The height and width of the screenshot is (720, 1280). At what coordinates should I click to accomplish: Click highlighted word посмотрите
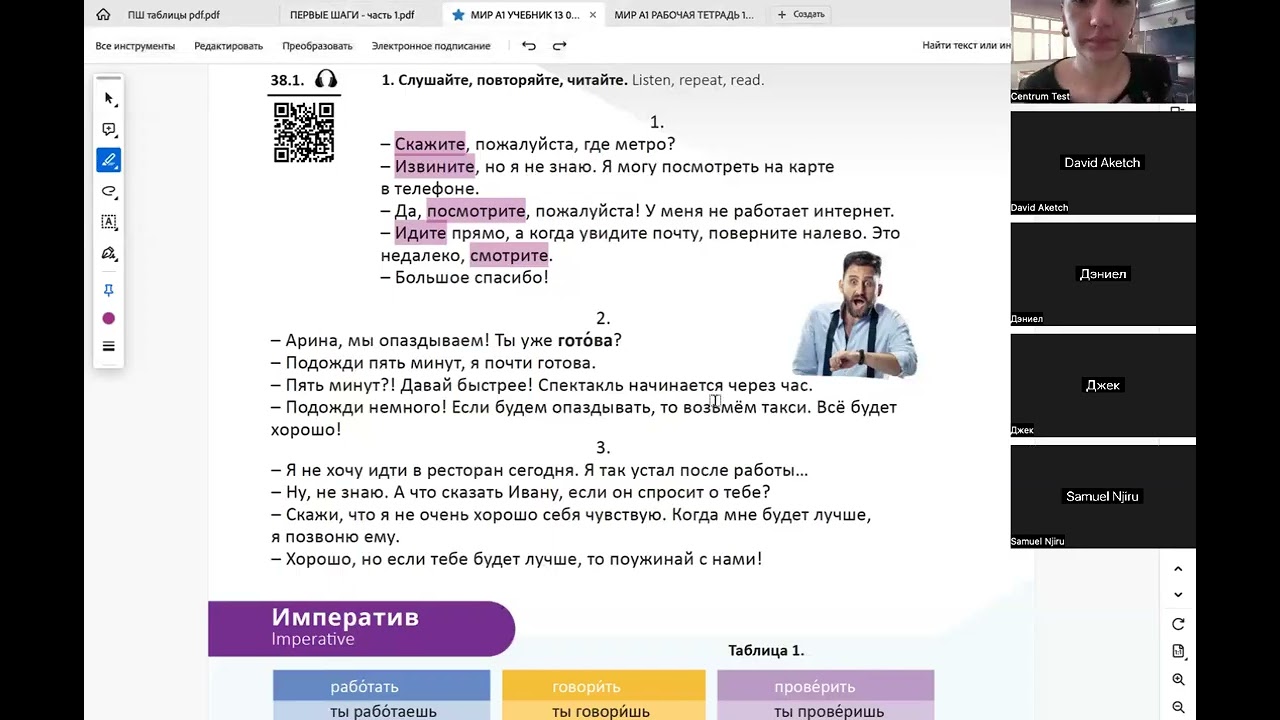[476, 211]
